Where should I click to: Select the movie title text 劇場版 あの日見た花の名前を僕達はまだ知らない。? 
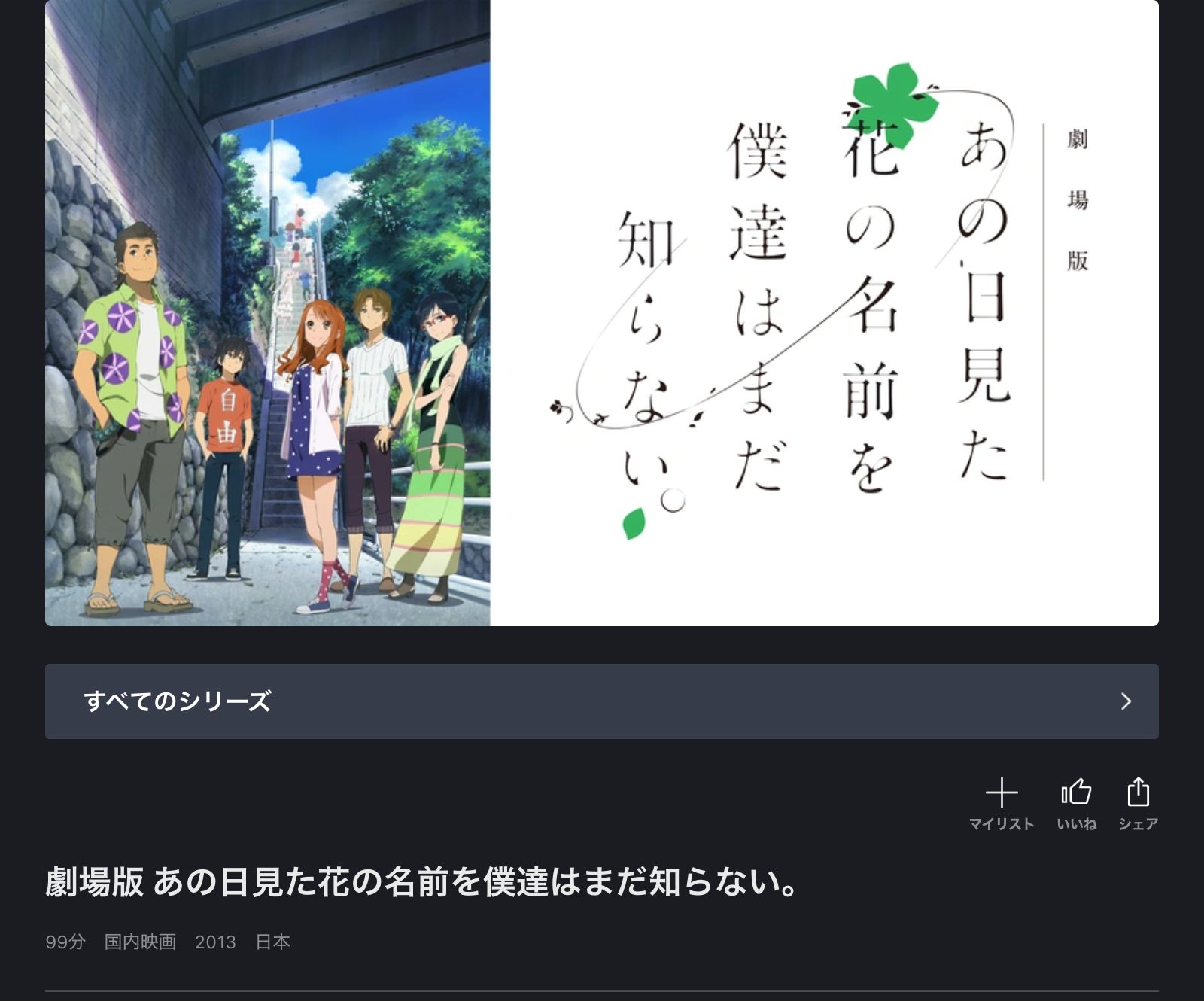click(422, 882)
